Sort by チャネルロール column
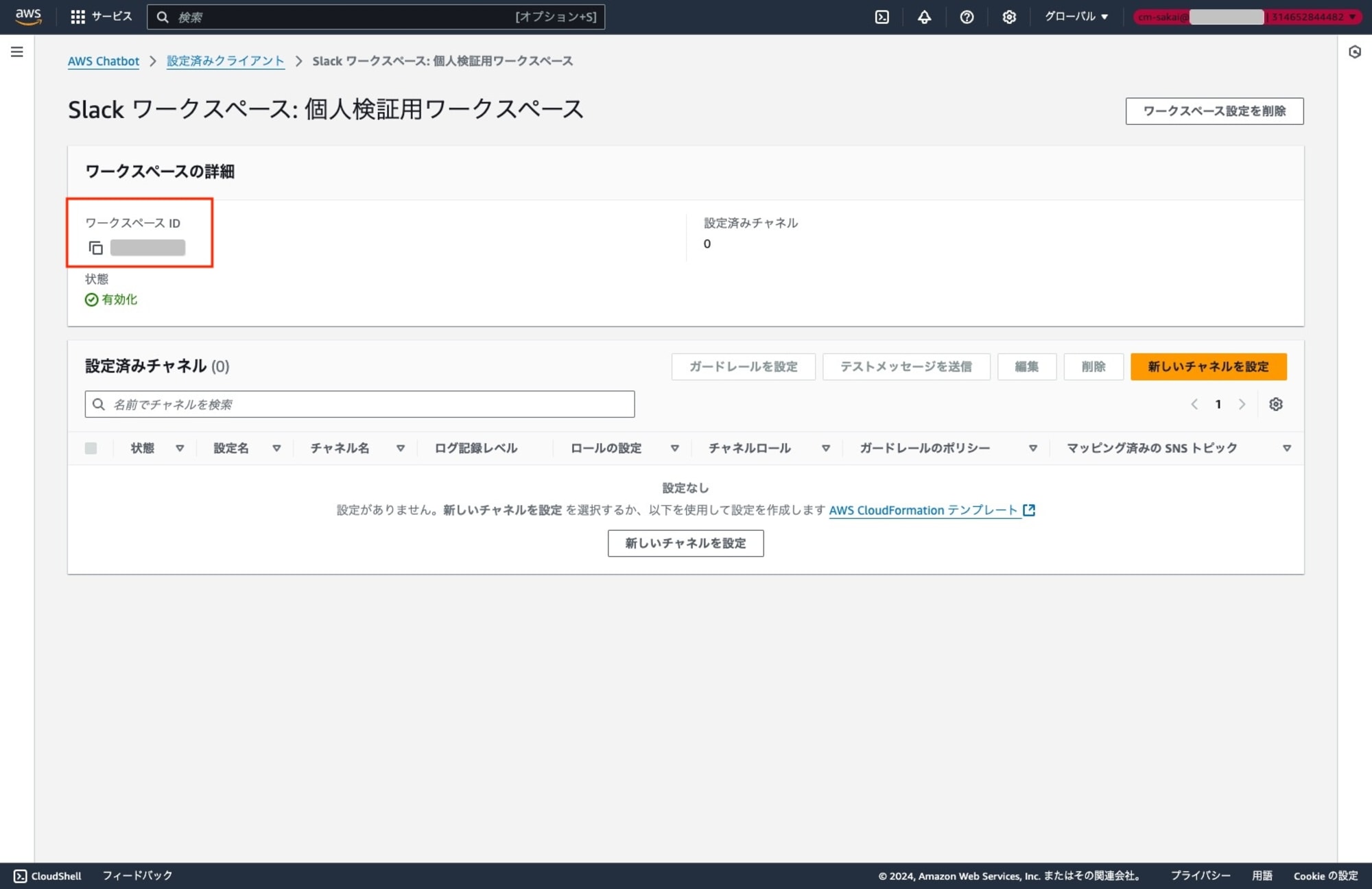This screenshot has width=1372, height=889. [826, 448]
